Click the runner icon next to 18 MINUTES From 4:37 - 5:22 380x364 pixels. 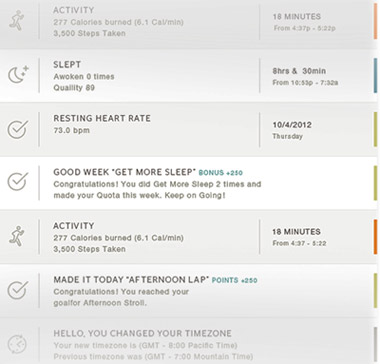pos(16,236)
